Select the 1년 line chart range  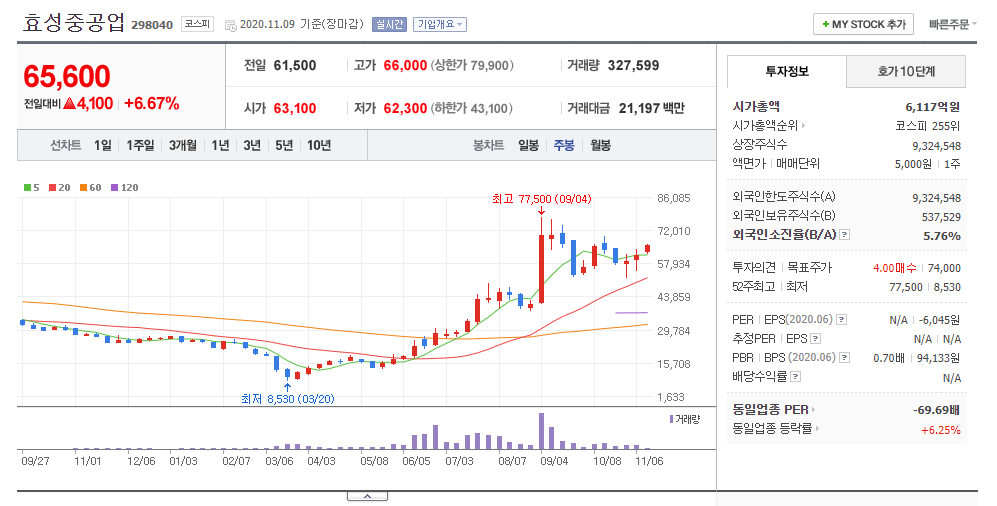click(220, 146)
